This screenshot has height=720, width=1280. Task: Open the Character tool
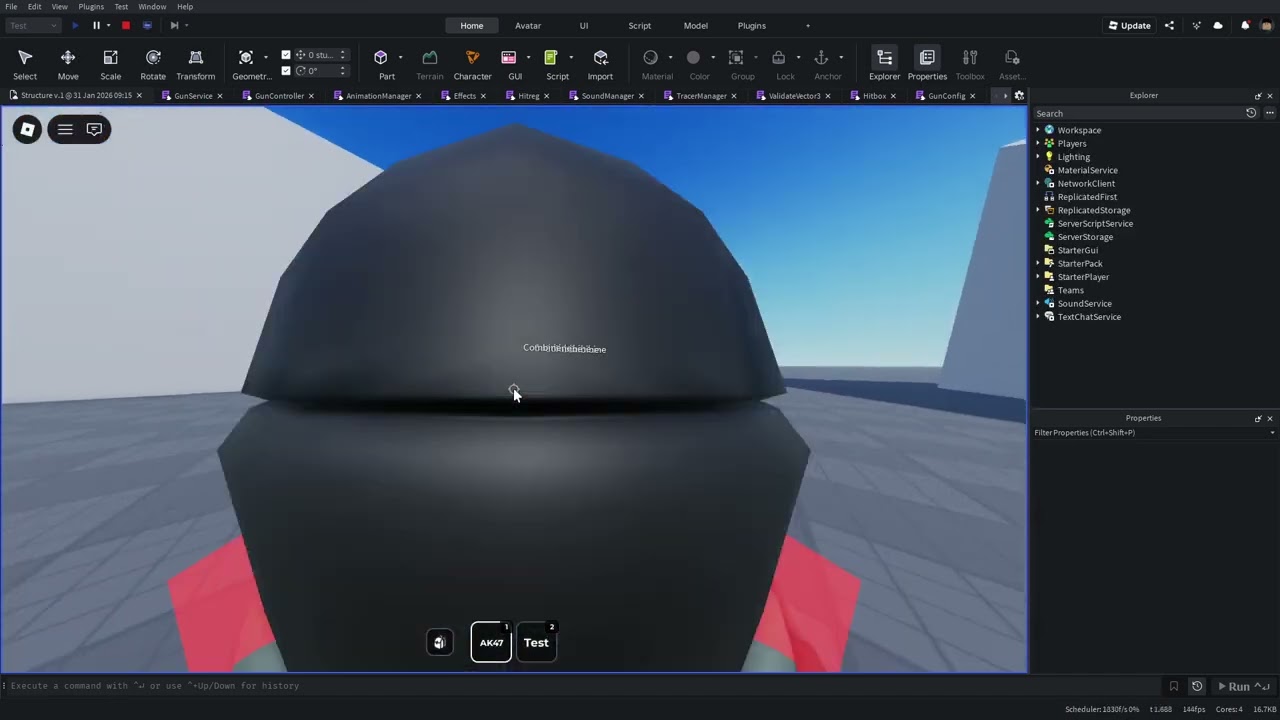point(472,64)
